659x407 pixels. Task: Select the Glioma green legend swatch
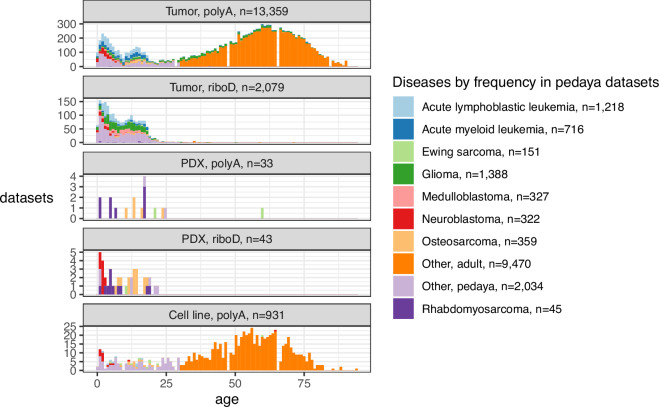[403, 174]
